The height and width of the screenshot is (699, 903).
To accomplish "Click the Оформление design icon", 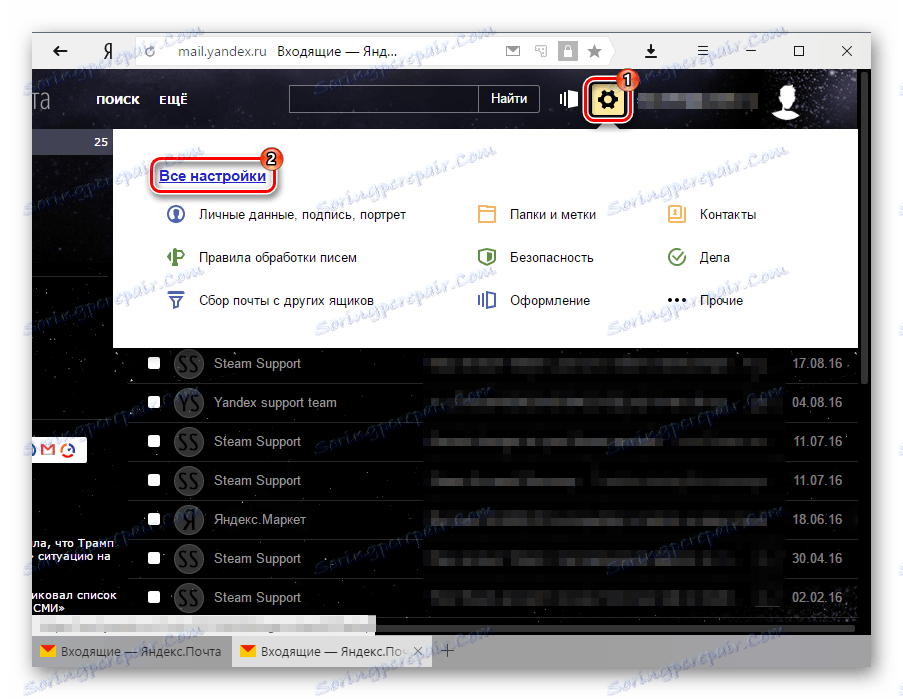I will pos(487,300).
